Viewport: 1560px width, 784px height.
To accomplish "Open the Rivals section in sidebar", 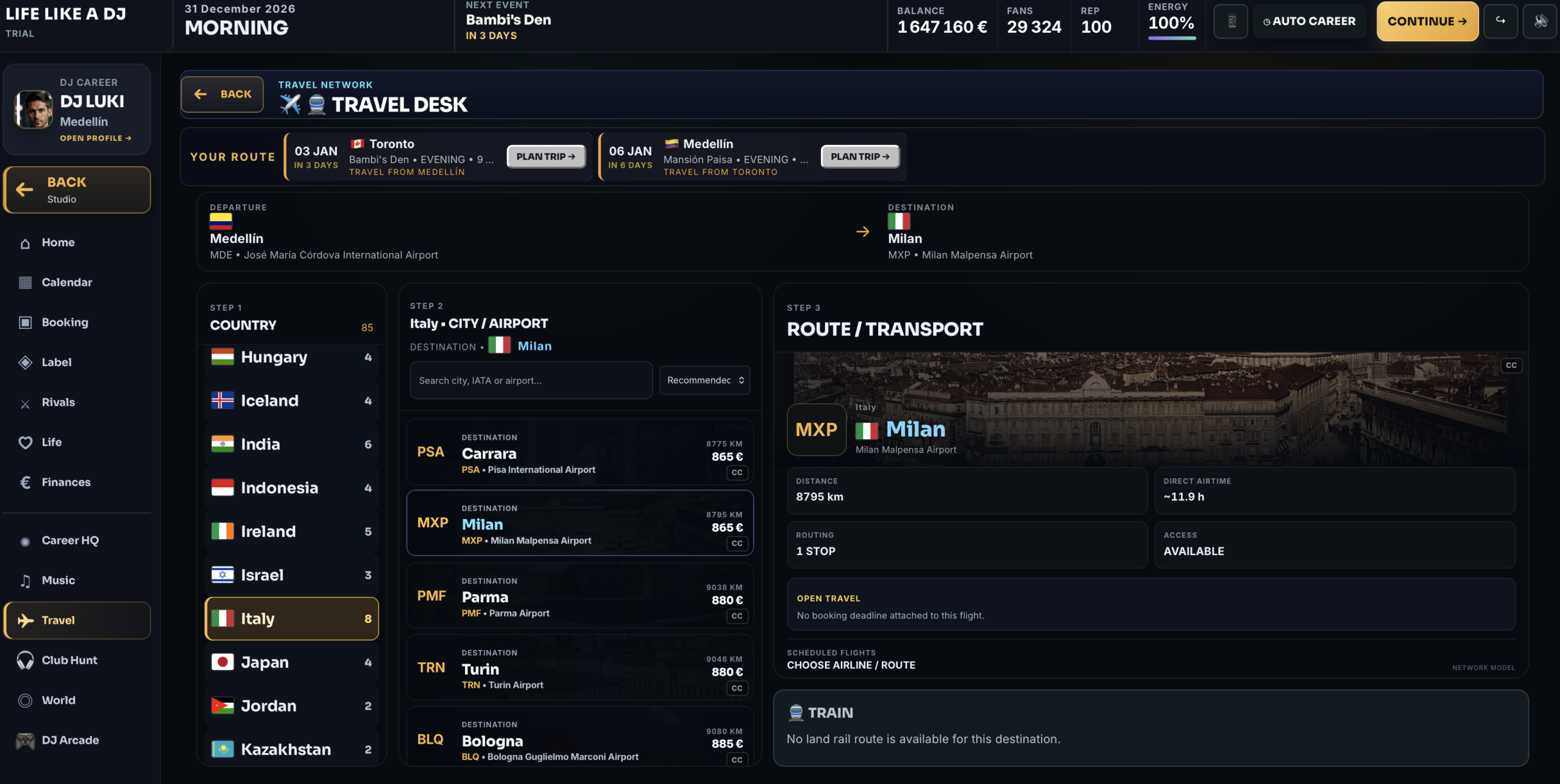I will pyautogui.click(x=77, y=402).
